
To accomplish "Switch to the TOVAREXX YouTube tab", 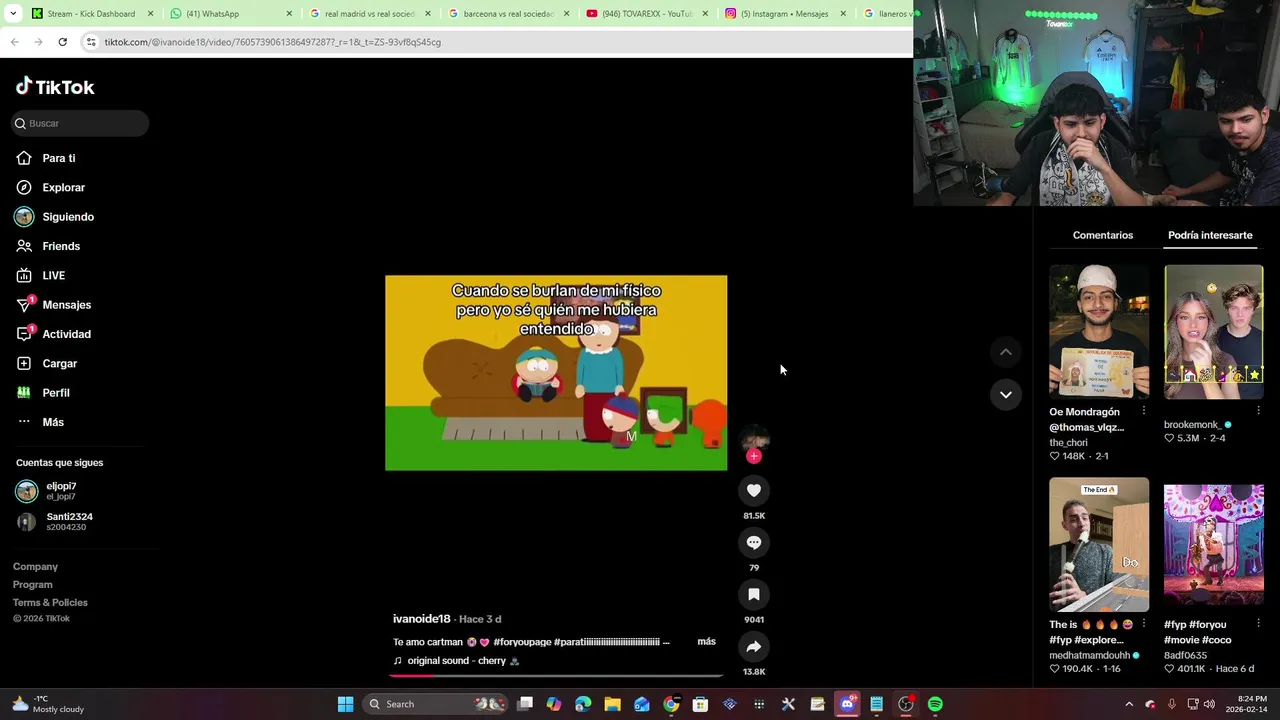I will [647, 14].
